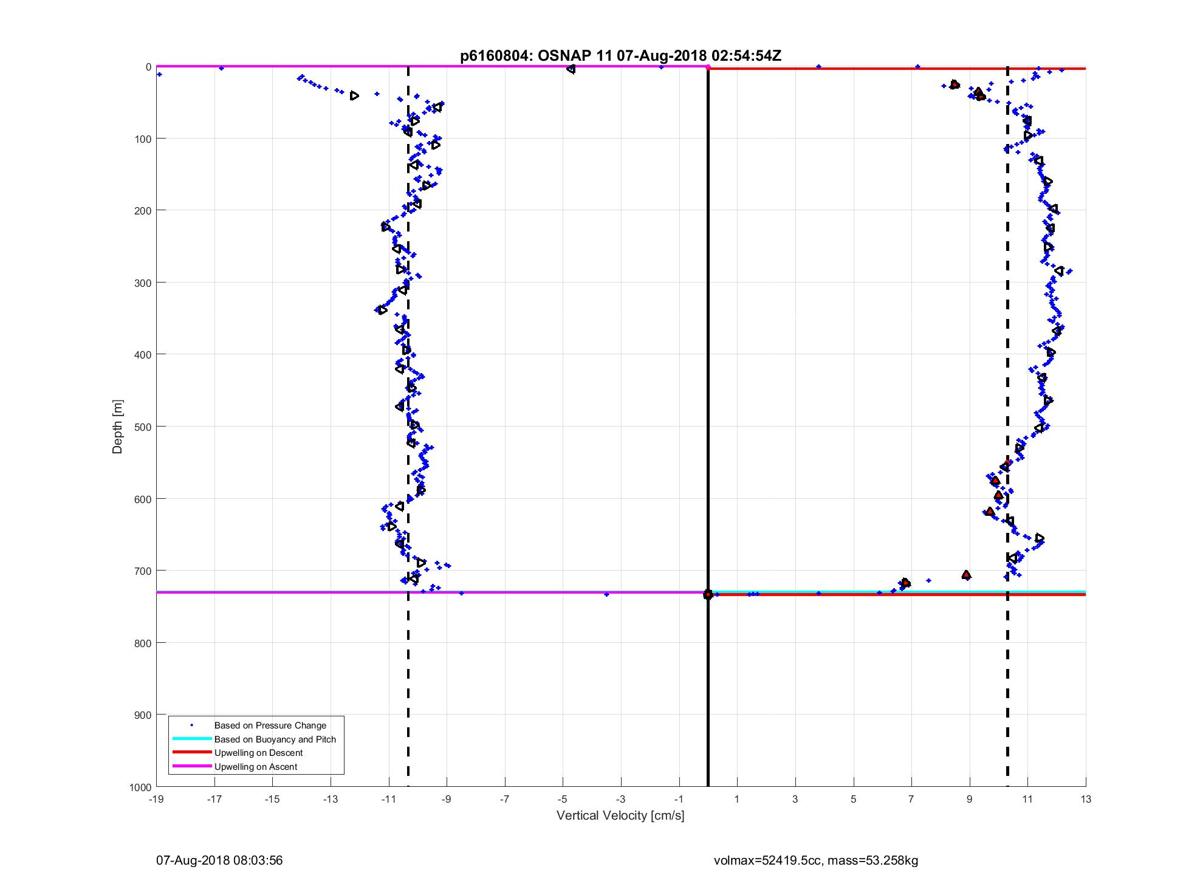The height and width of the screenshot is (885, 1200).
Task: Click the -9 velocity tick label
Action: coord(447,799)
